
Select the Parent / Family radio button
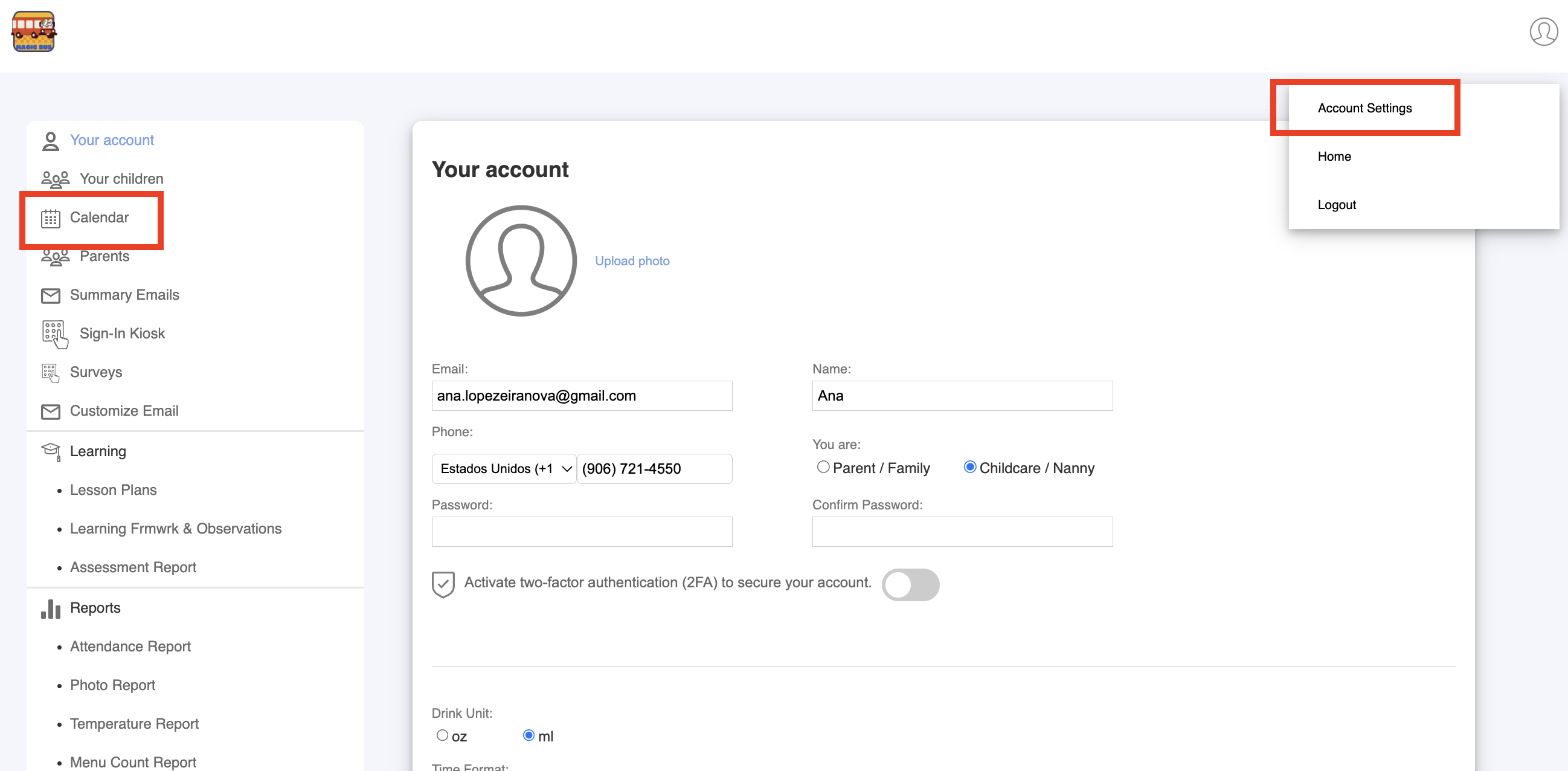point(823,467)
